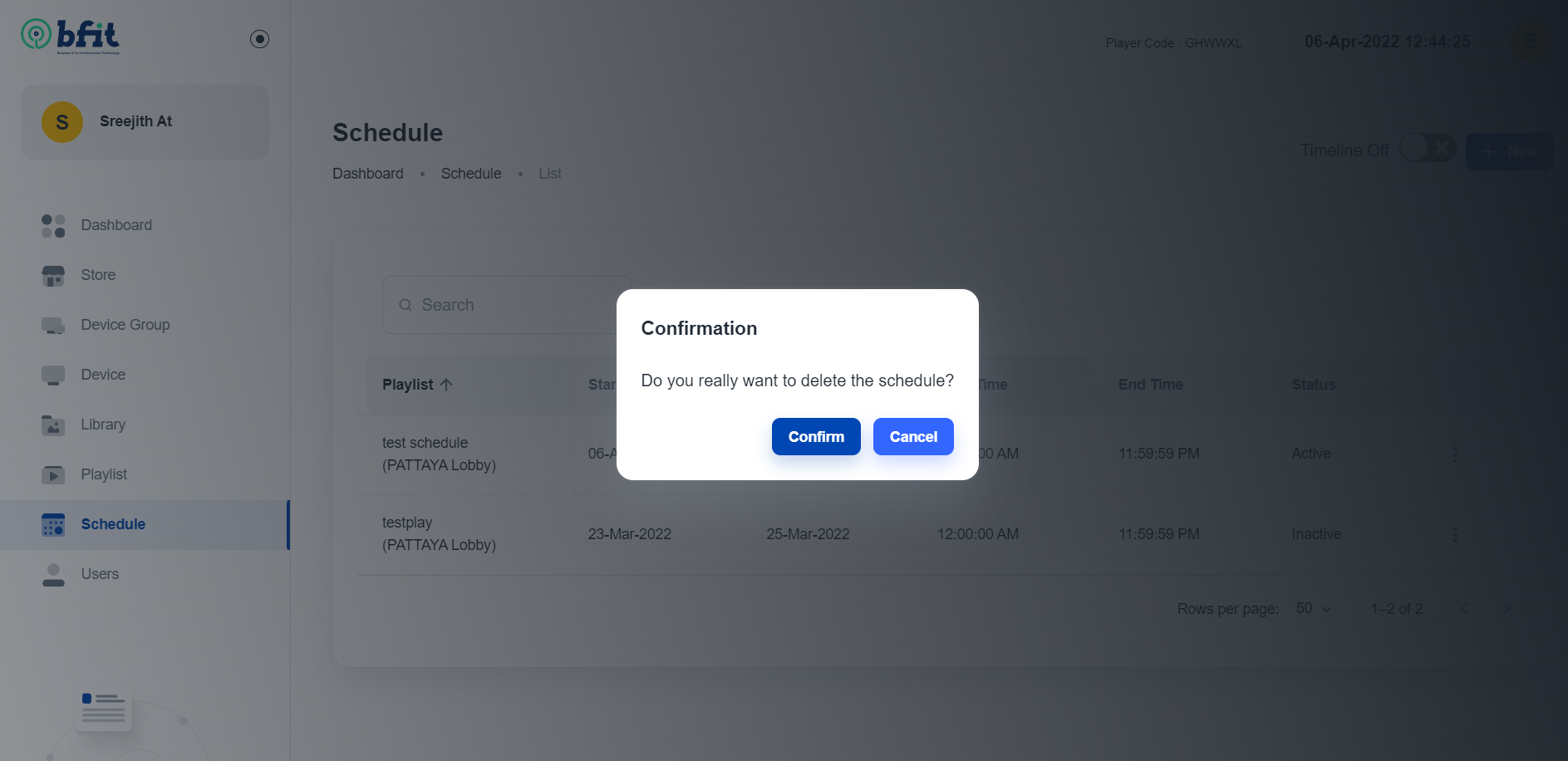The image size is (1568, 761).
Task: Sort by the Playlist column arrow
Action: click(446, 385)
